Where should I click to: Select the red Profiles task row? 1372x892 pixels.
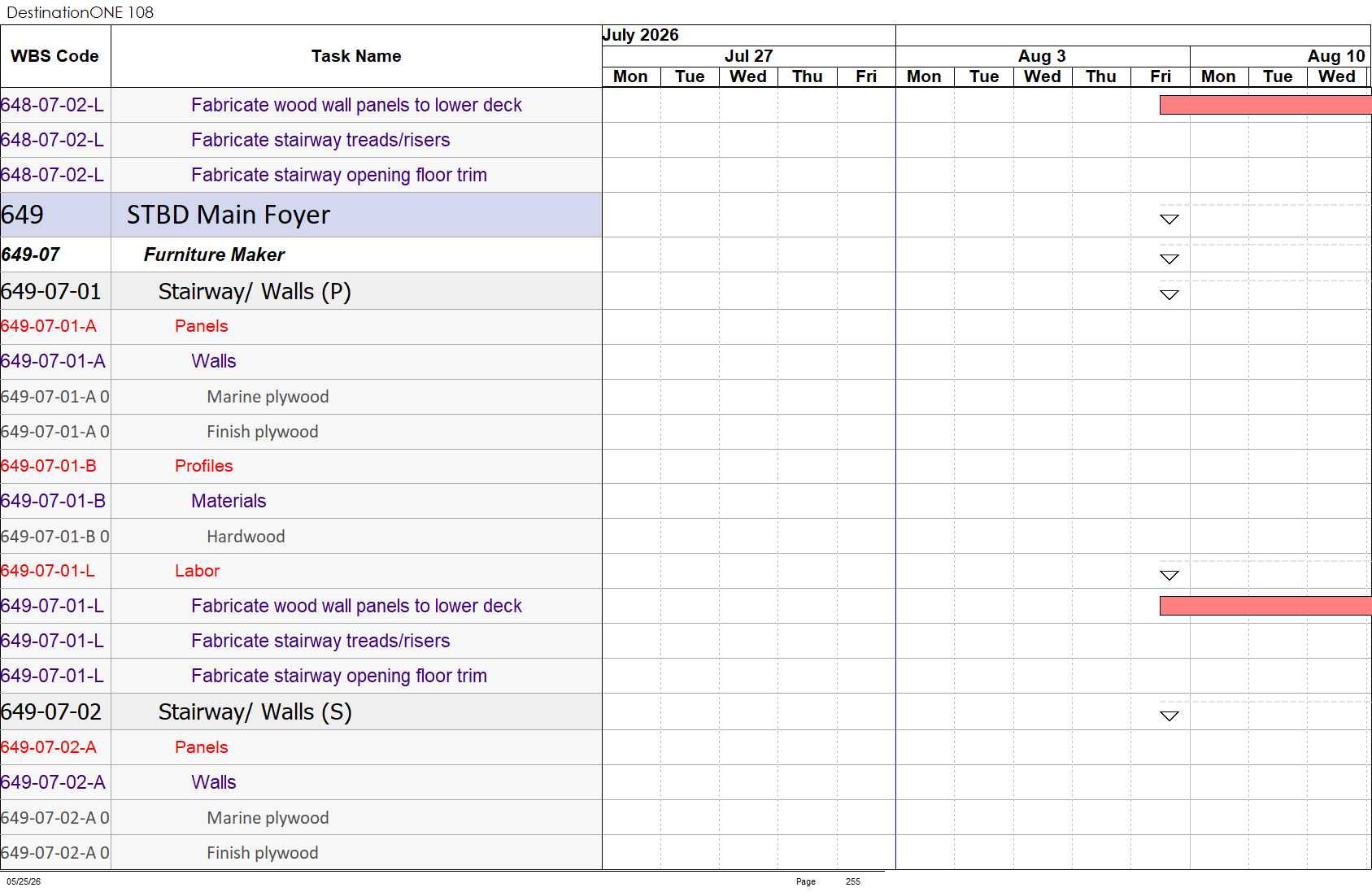click(x=301, y=466)
